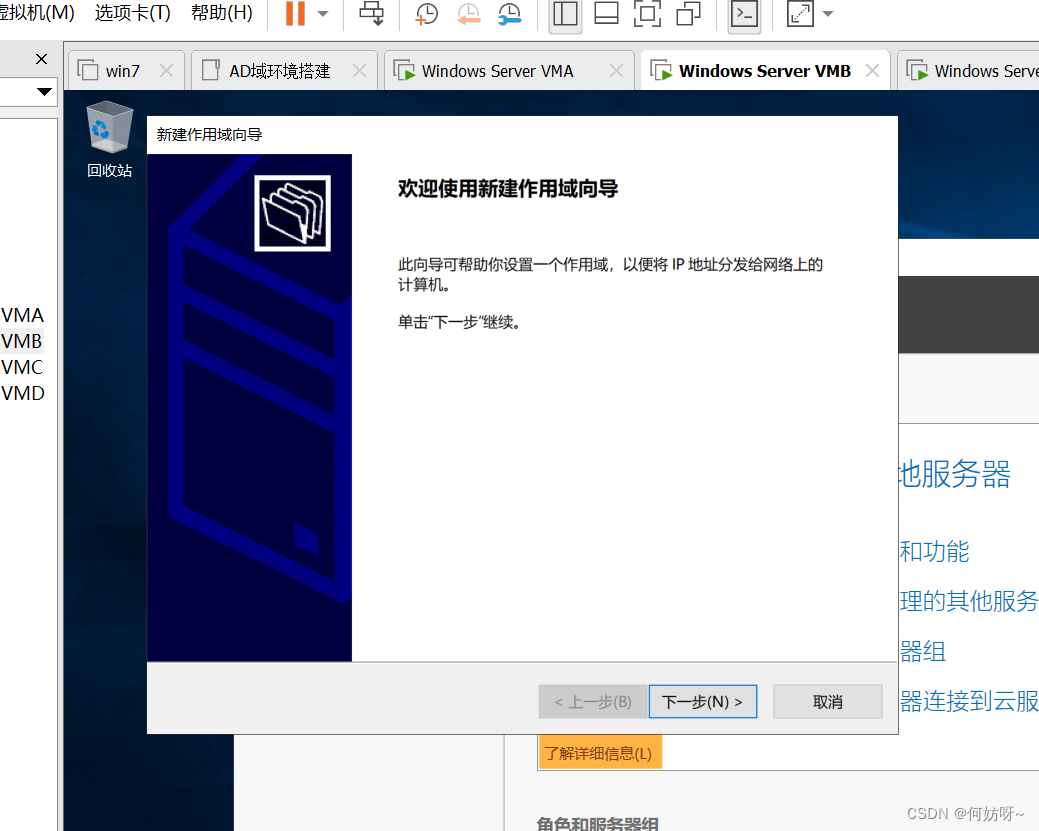Screen dimensions: 1039x831
Task: Click the orange pause VM icon
Action: [295, 14]
